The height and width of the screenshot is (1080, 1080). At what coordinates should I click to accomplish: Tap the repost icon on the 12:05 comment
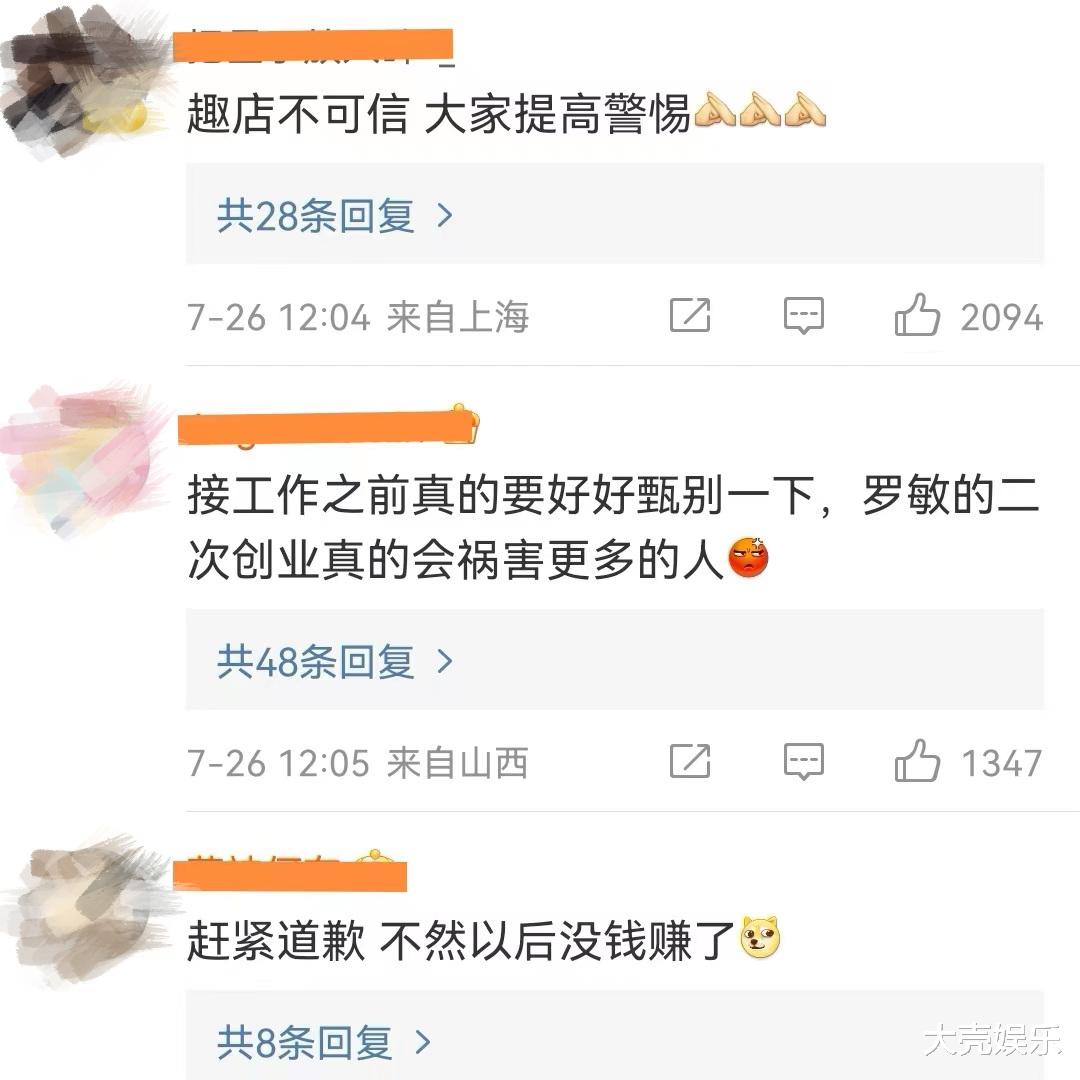[x=690, y=762]
